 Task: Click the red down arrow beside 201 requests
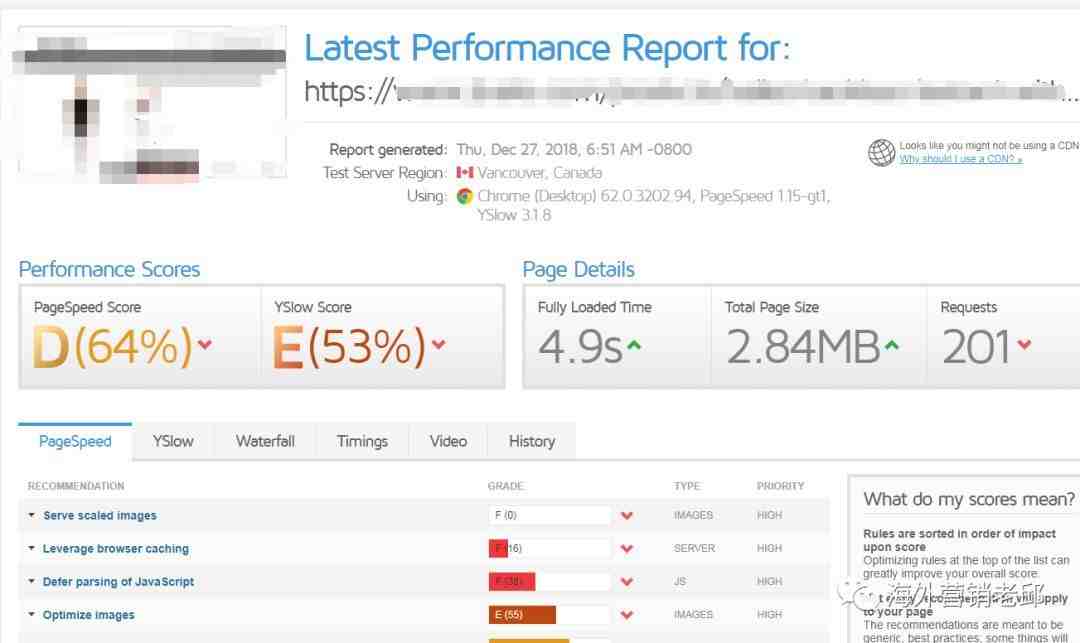tap(1023, 346)
